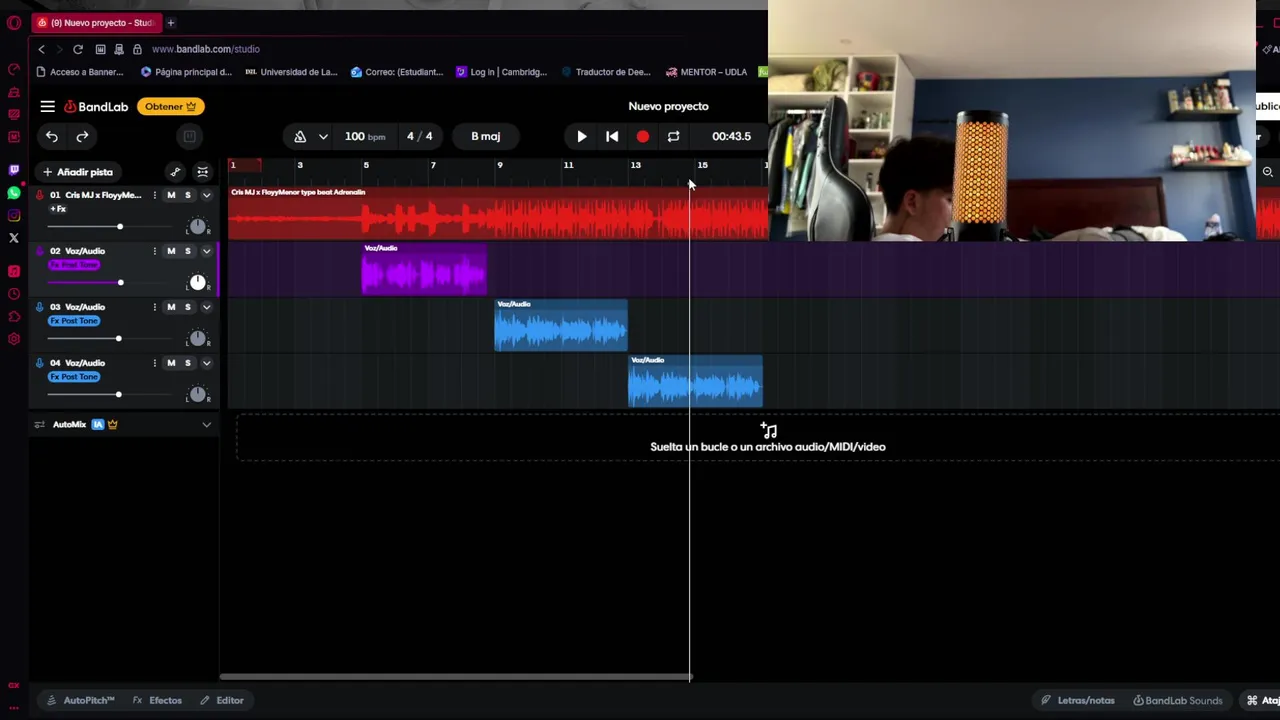The image size is (1280, 720).
Task: Open the Letras/notas panel
Action: (x=1078, y=700)
